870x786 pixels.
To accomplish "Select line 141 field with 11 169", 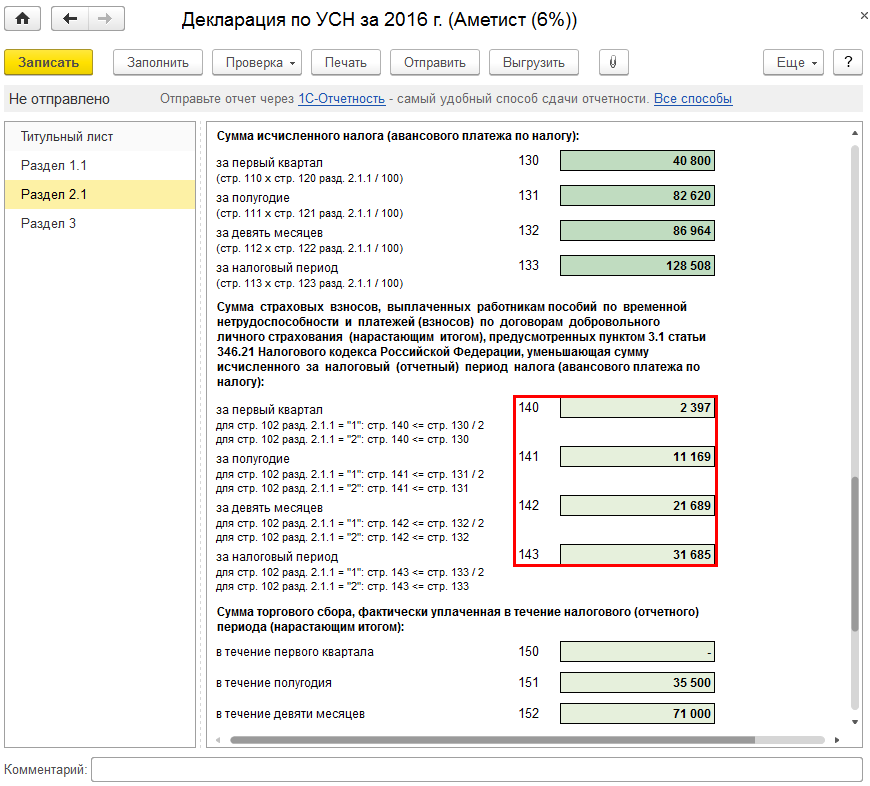I will 637,457.
